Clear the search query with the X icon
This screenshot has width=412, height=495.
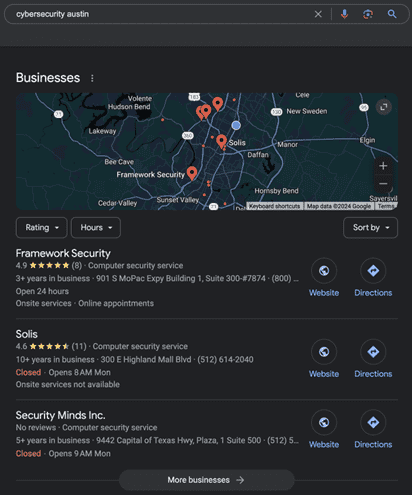tap(318, 14)
